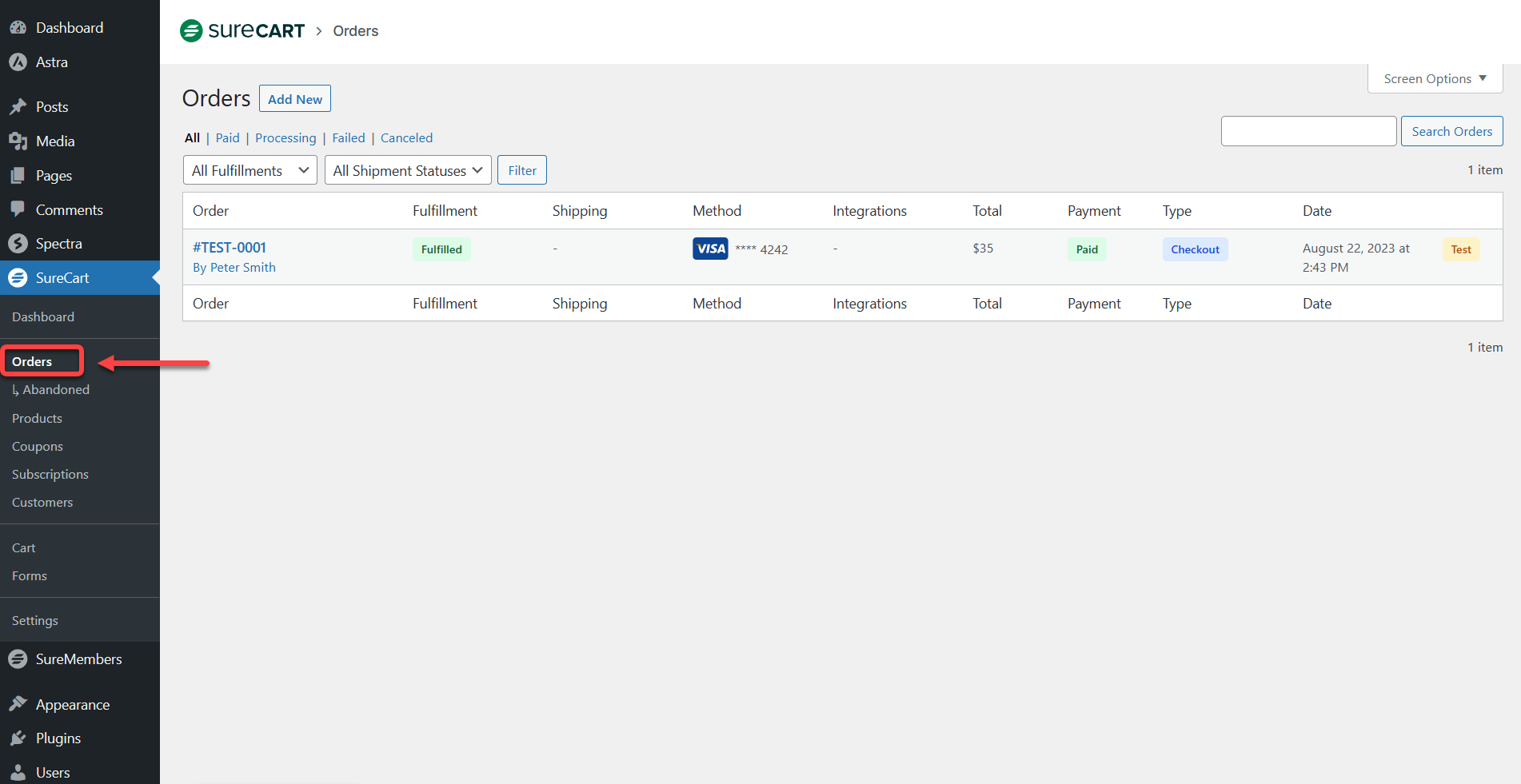Open the All Shipment Statuses dropdown
This screenshot has height=784, width=1521.
(x=407, y=170)
